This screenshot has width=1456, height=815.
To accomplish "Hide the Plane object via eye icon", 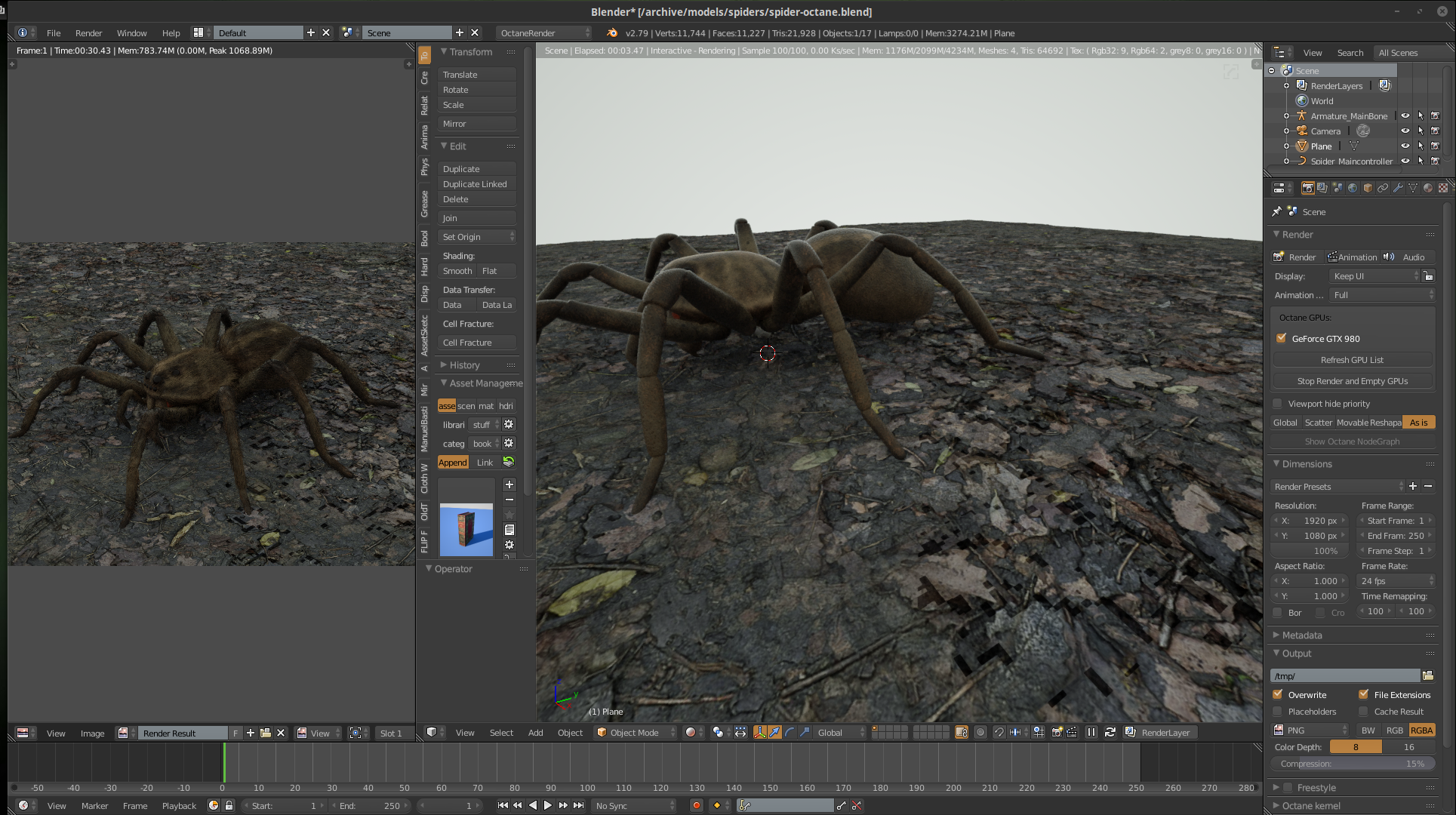I will (1405, 146).
